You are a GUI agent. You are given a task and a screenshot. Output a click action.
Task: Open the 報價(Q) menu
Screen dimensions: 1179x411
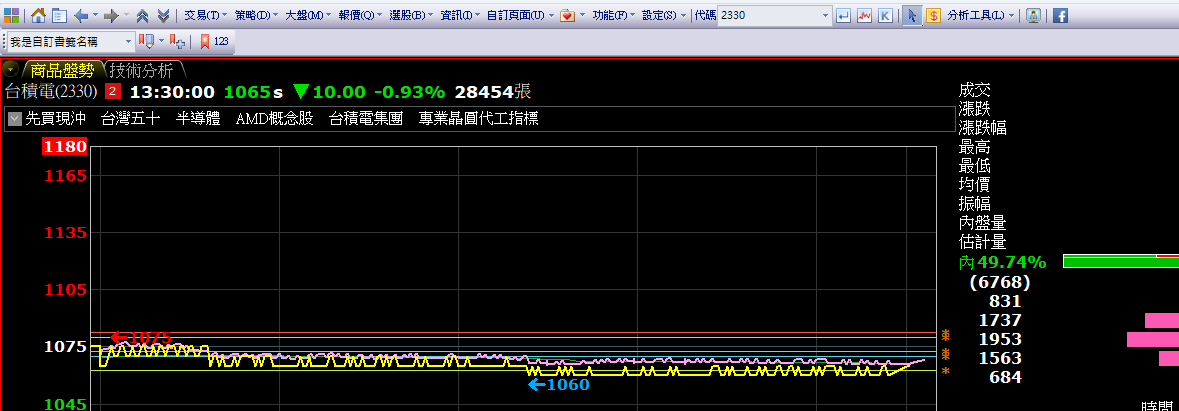pyautogui.click(x=361, y=15)
